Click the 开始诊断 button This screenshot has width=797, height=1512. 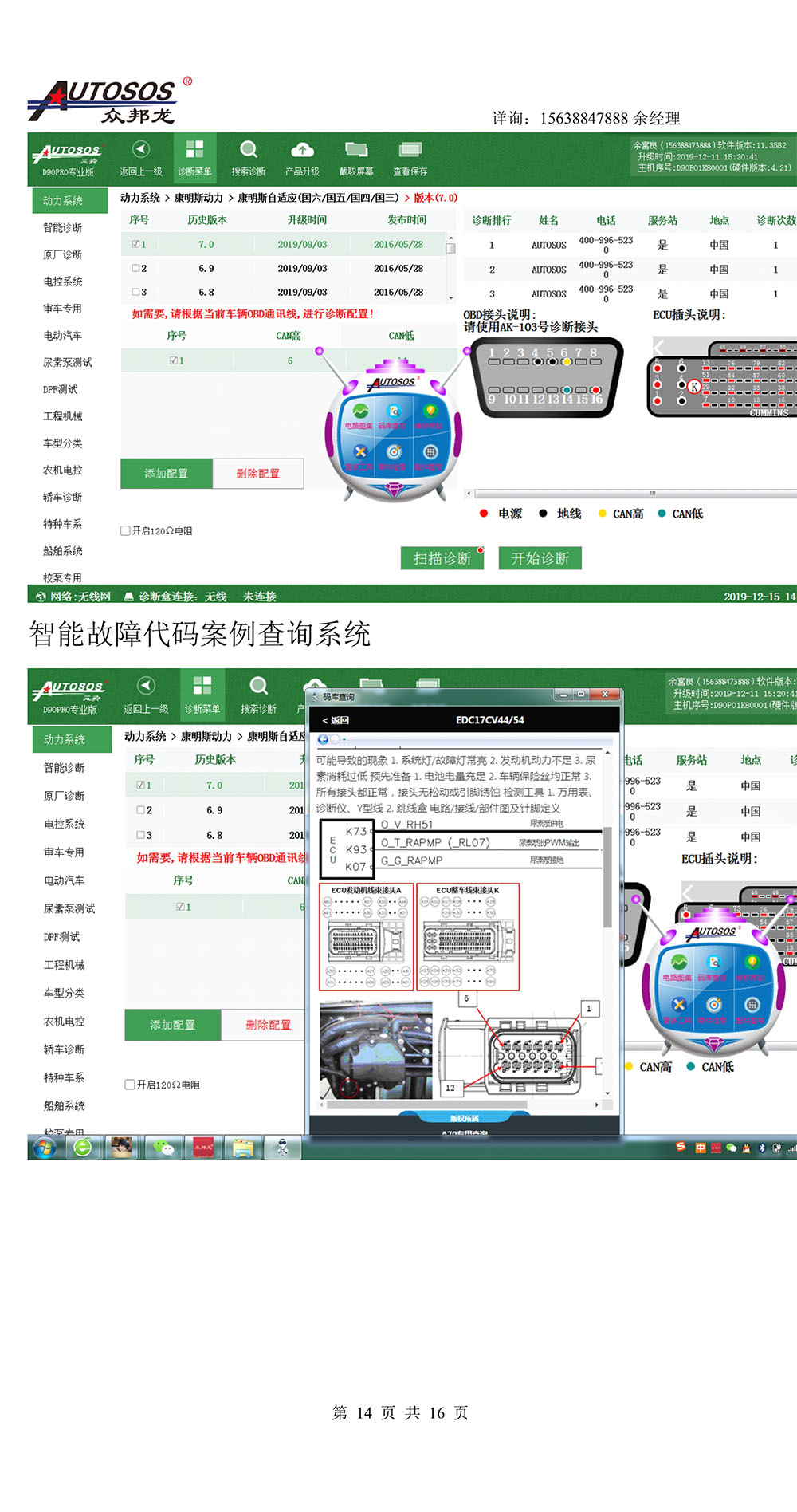[x=540, y=558]
